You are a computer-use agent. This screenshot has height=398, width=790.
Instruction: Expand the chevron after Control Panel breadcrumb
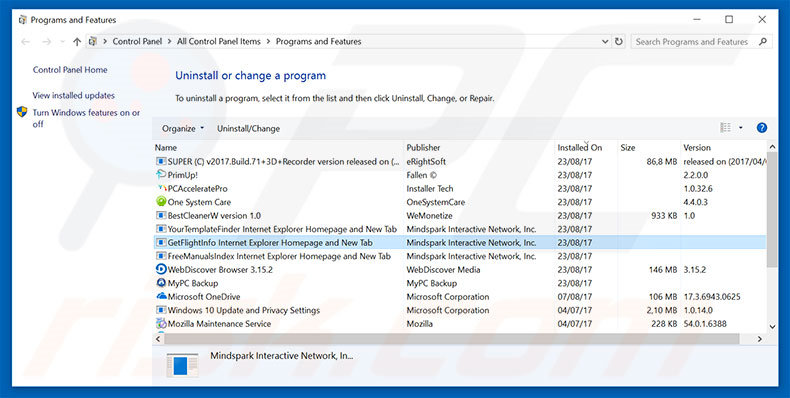pos(169,42)
